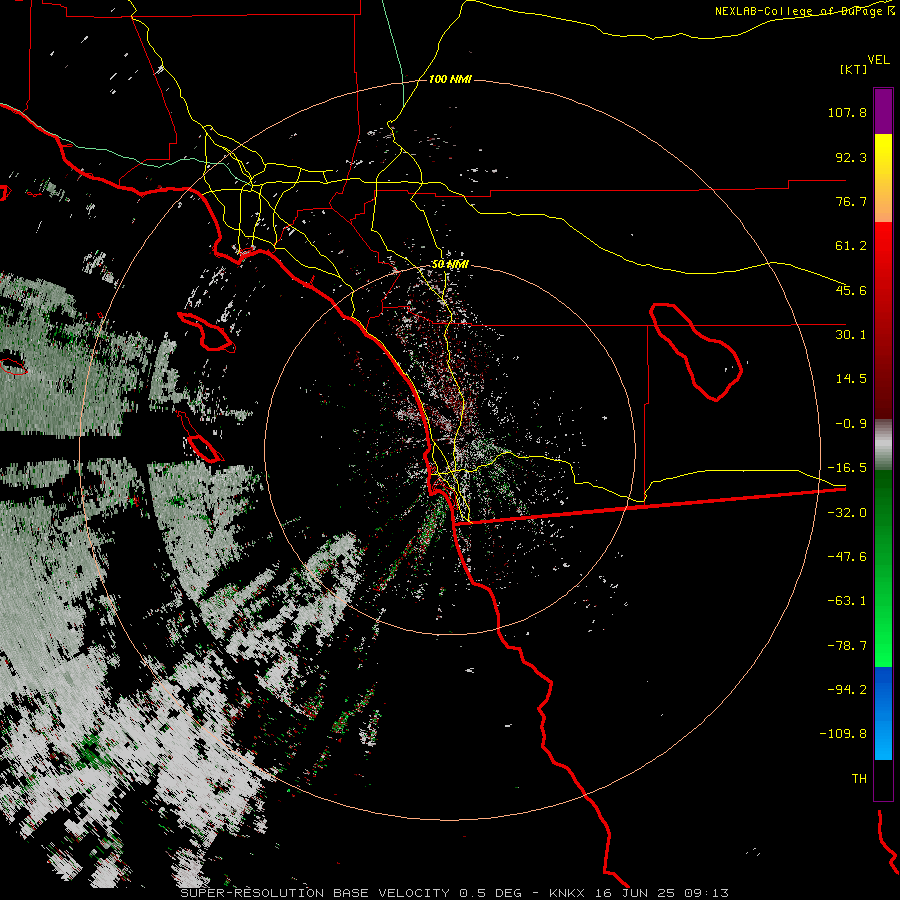
Task: Click the [KT] units label
Action: tap(854, 69)
